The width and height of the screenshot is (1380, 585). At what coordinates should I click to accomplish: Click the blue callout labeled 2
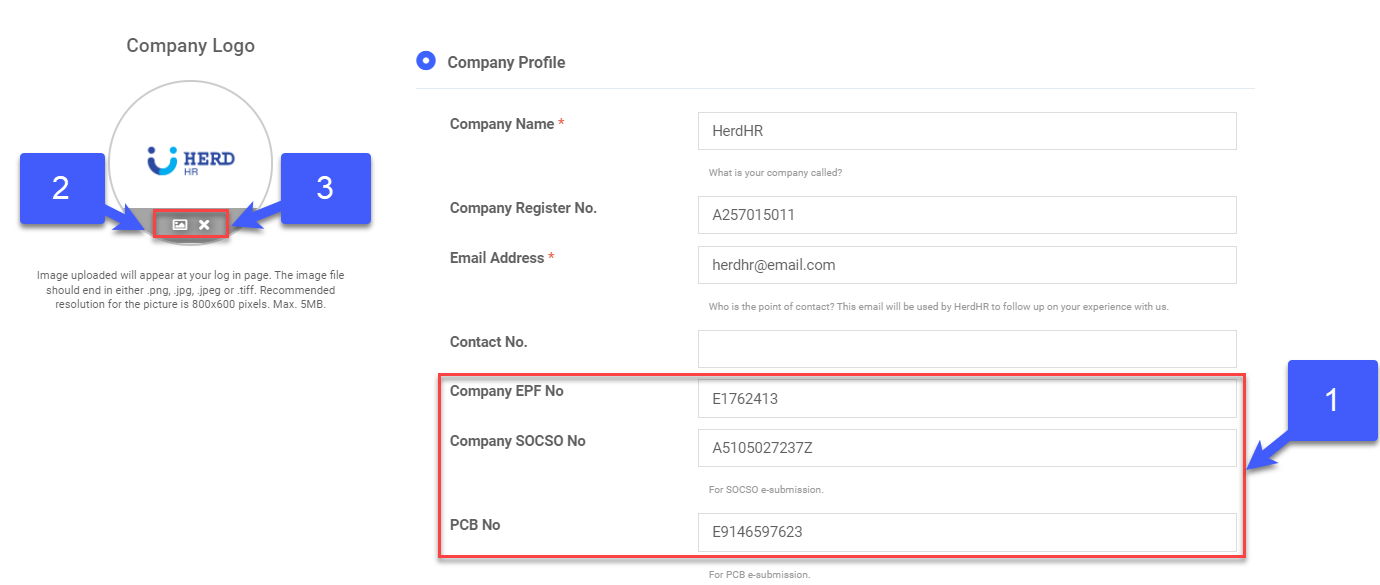pos(61,188)
